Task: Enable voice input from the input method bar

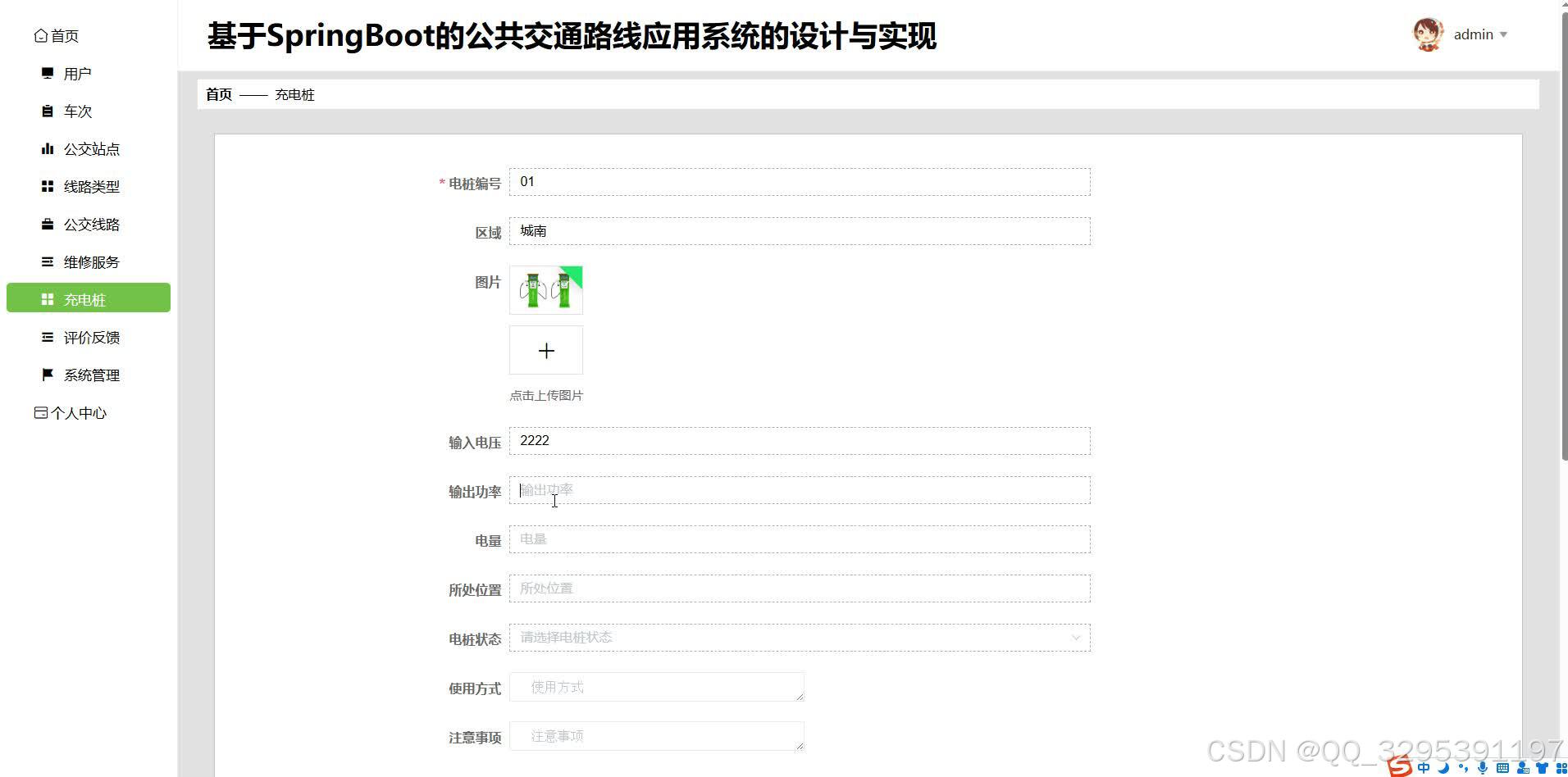Action: pyautogui.click(x=1483, y=768)
